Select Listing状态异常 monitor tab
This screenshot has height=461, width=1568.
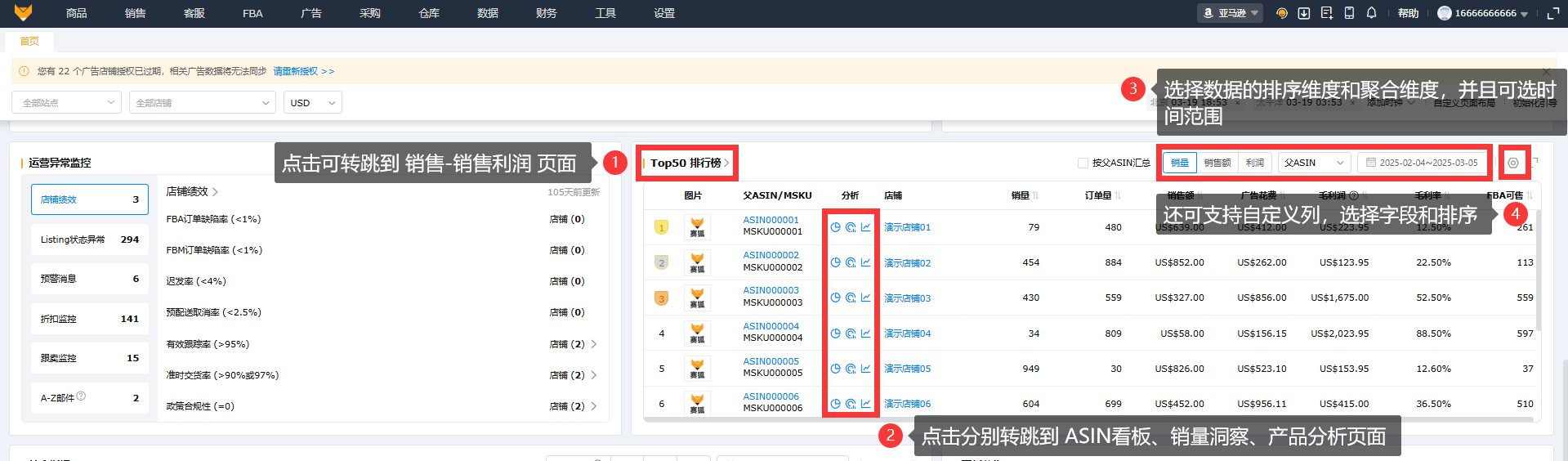(x=90, y=239)
